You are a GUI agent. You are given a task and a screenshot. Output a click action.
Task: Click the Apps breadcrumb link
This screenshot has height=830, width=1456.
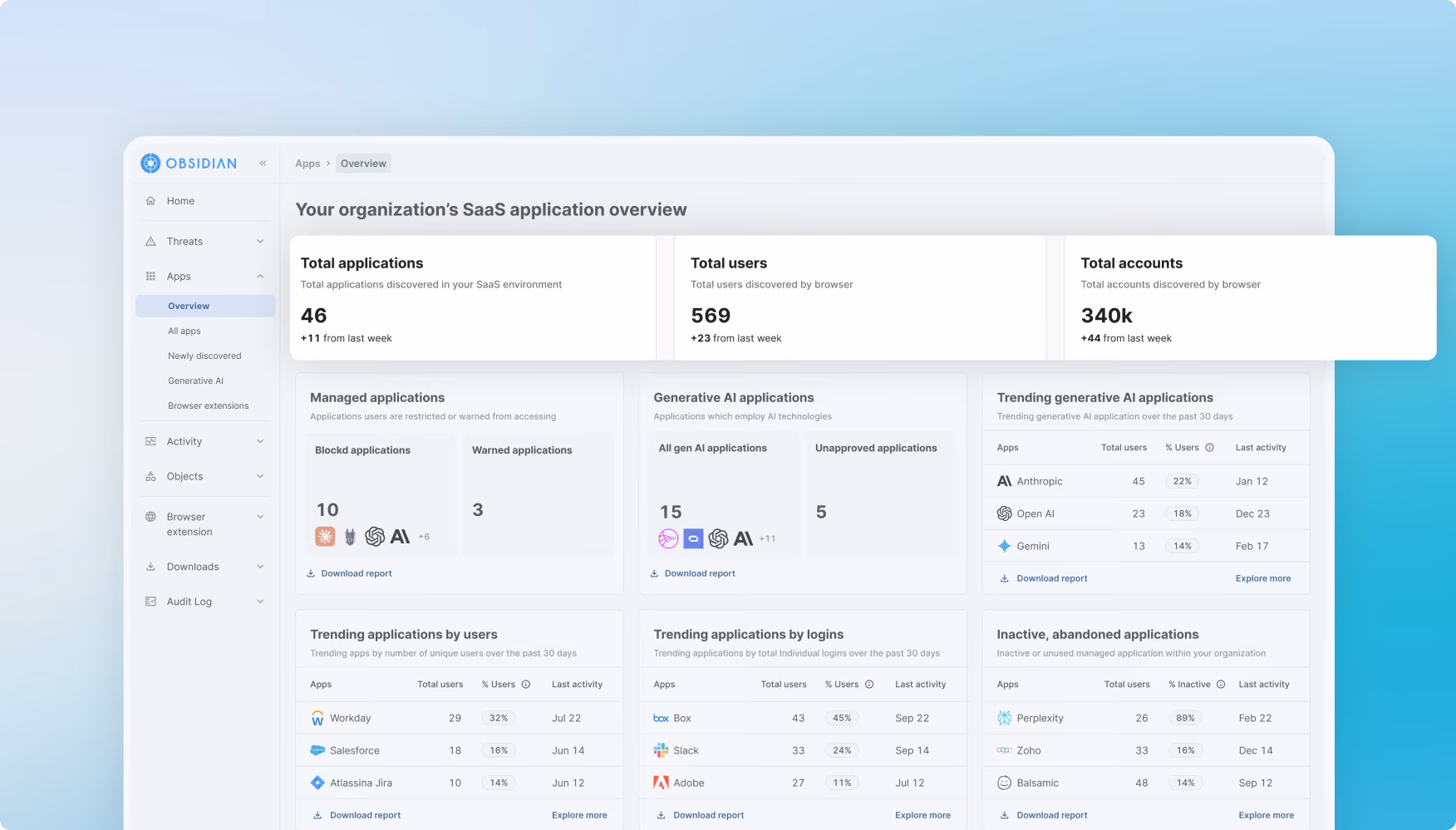click(307, 164)
